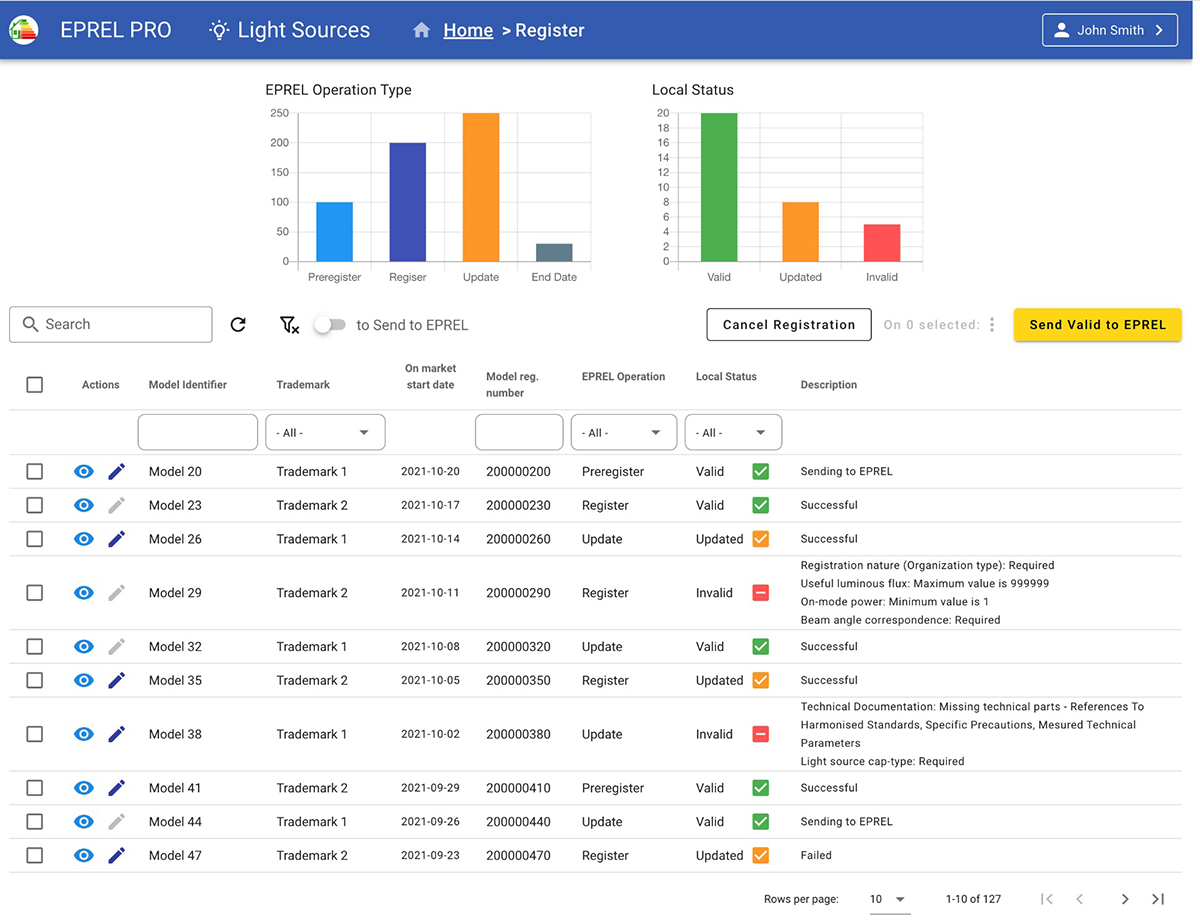Check the select-all checkbox in table header
This screenshot has width=1200, height=920.
pos(35,384)
